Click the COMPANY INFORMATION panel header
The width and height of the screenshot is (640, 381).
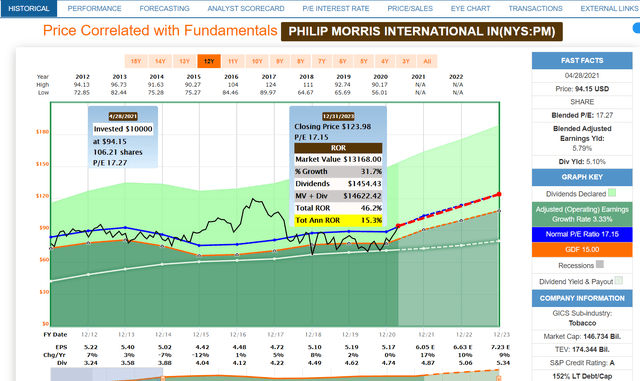582,299
